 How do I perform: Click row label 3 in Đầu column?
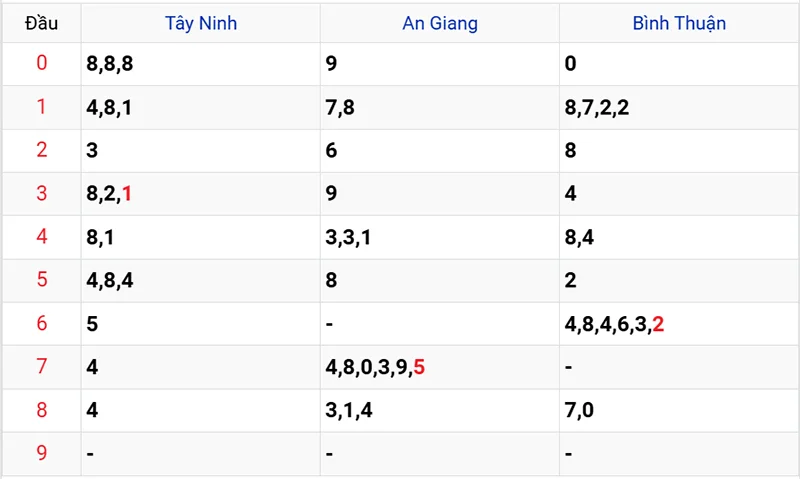click(x=41, y=194)
